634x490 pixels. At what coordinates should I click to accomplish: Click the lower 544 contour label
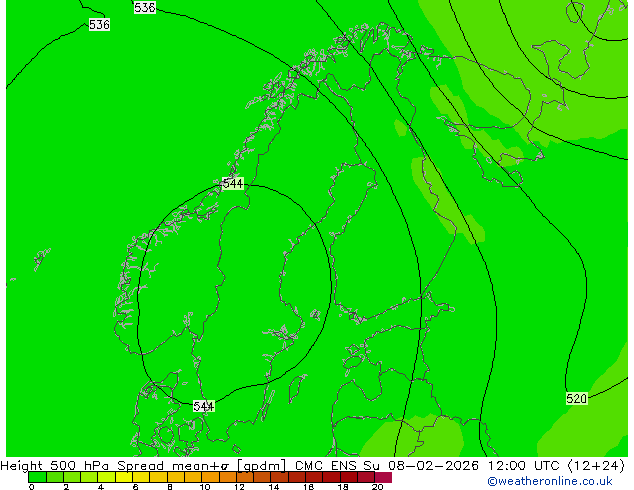203,406
